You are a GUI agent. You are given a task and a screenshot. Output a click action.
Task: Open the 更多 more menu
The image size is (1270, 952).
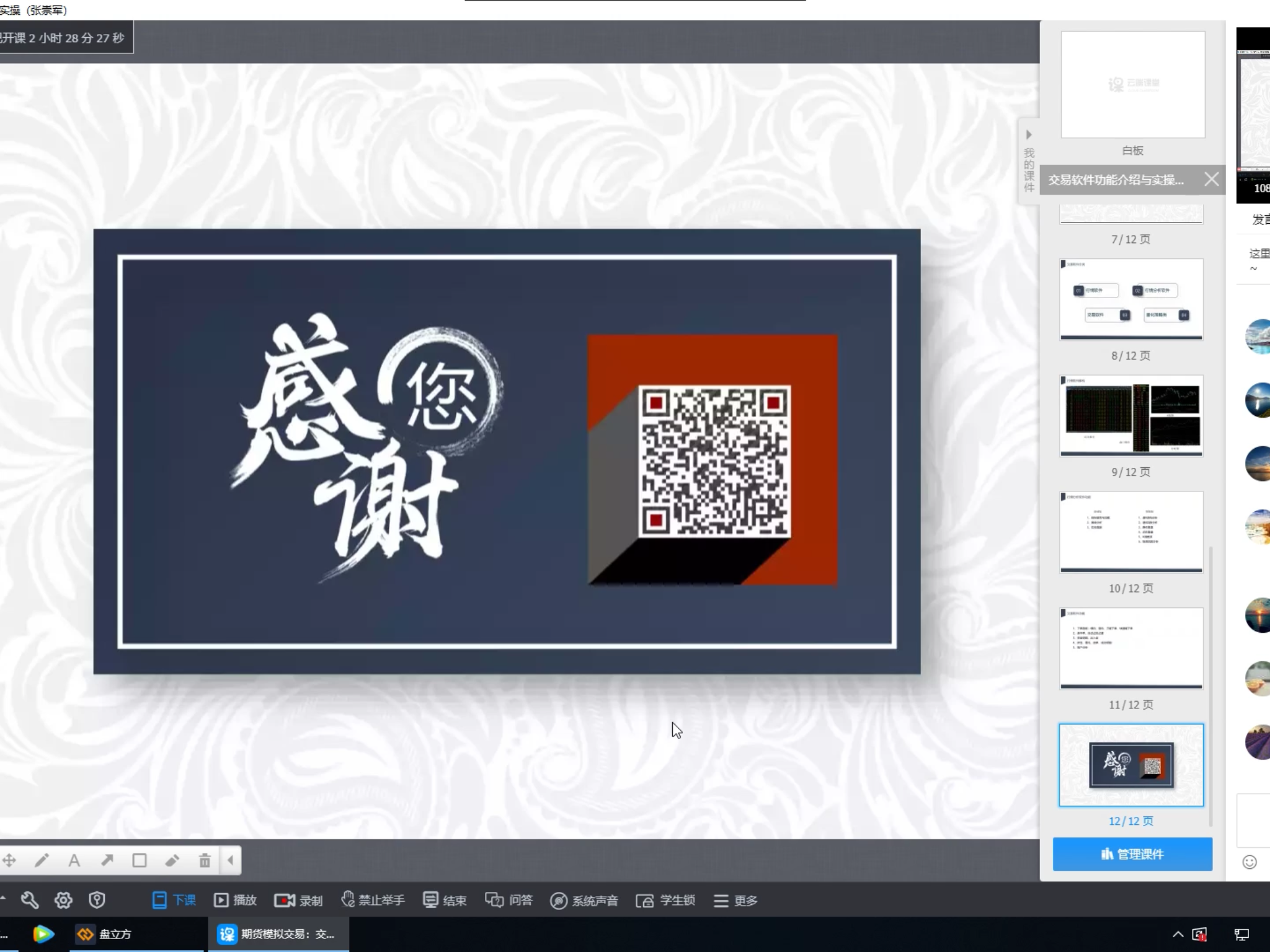coord(735,900)
